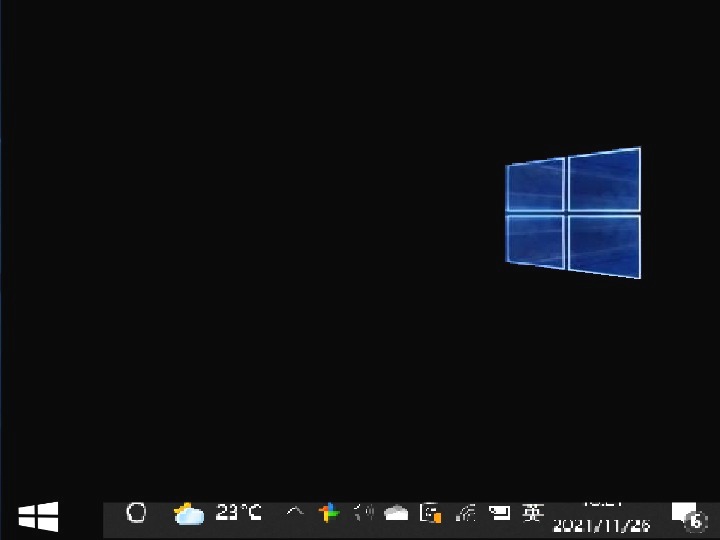Click the upper-left pane of the Windows logo

[535, 186]
